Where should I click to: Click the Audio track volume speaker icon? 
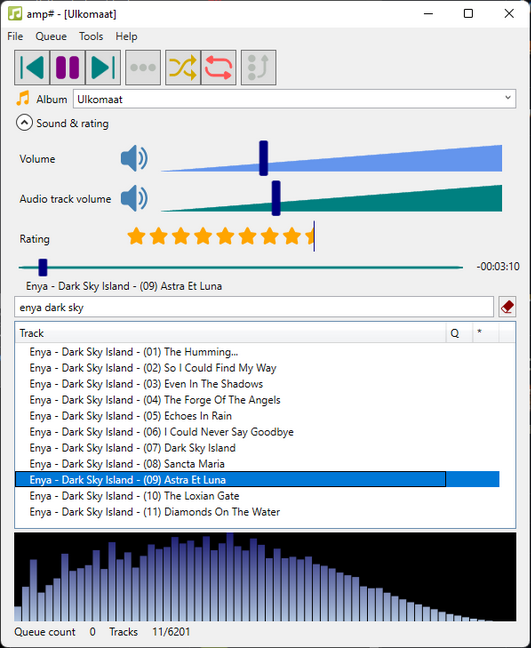(134, 198)
